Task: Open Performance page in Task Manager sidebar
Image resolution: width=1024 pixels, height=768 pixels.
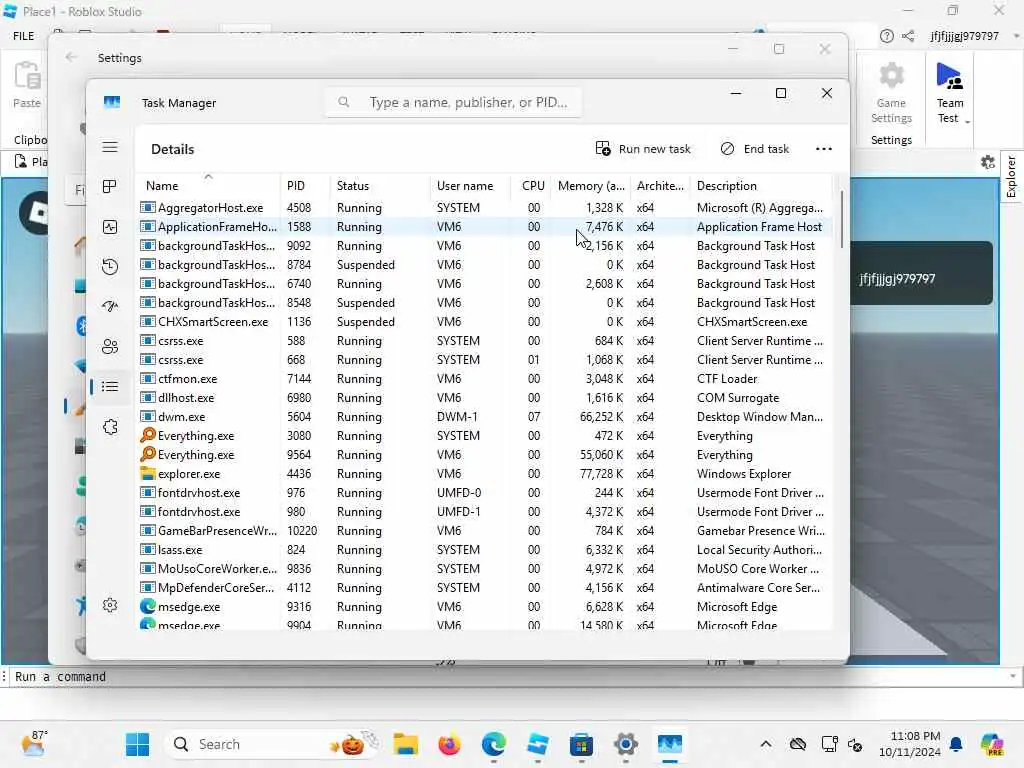Action: pos(110,227)
